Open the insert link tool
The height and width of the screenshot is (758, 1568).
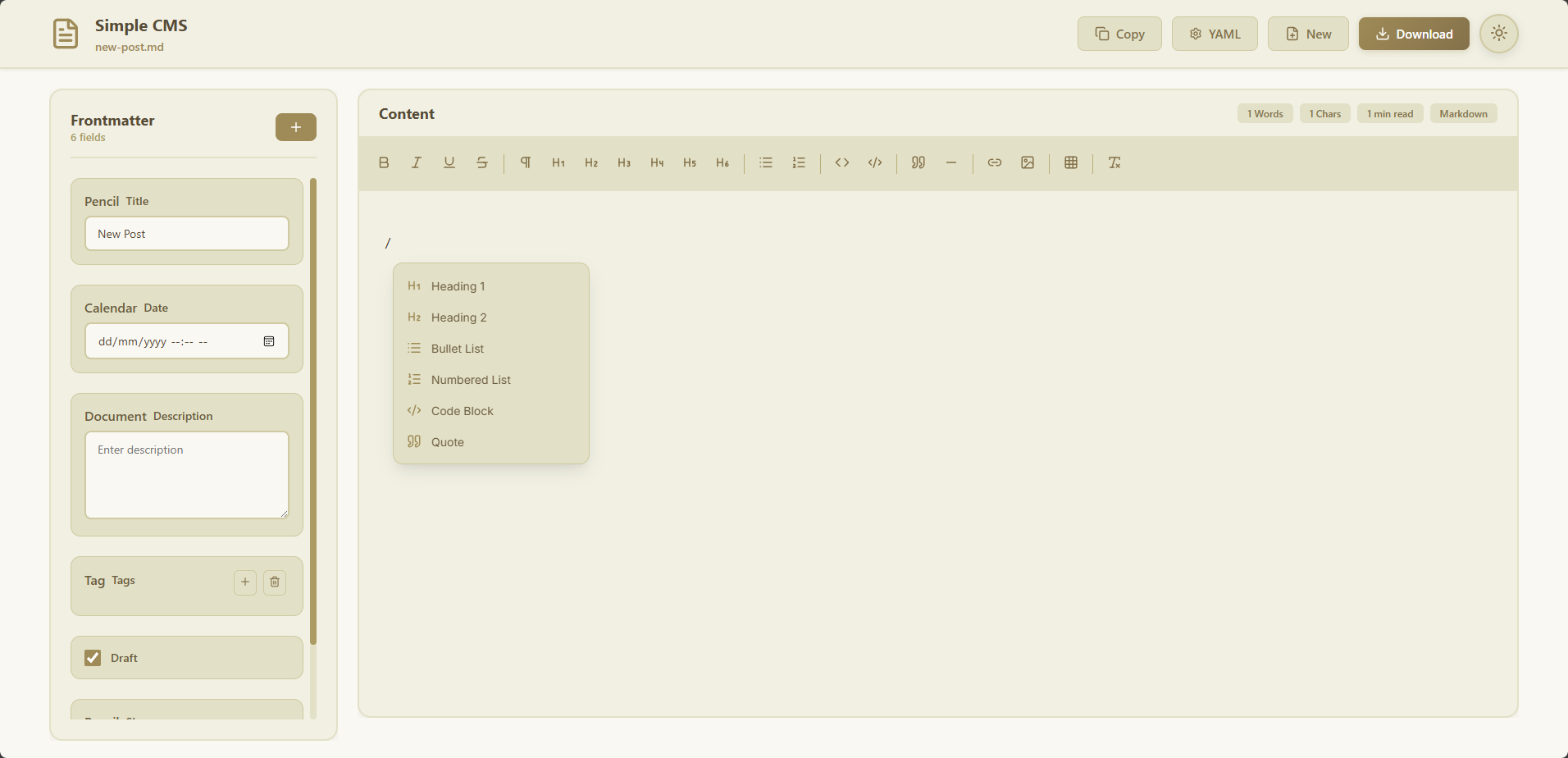pos(994,162)
